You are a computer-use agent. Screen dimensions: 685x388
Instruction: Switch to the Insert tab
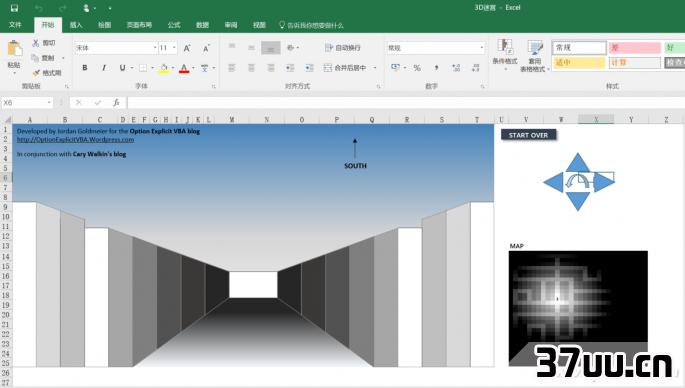click(x=76, y=25)
